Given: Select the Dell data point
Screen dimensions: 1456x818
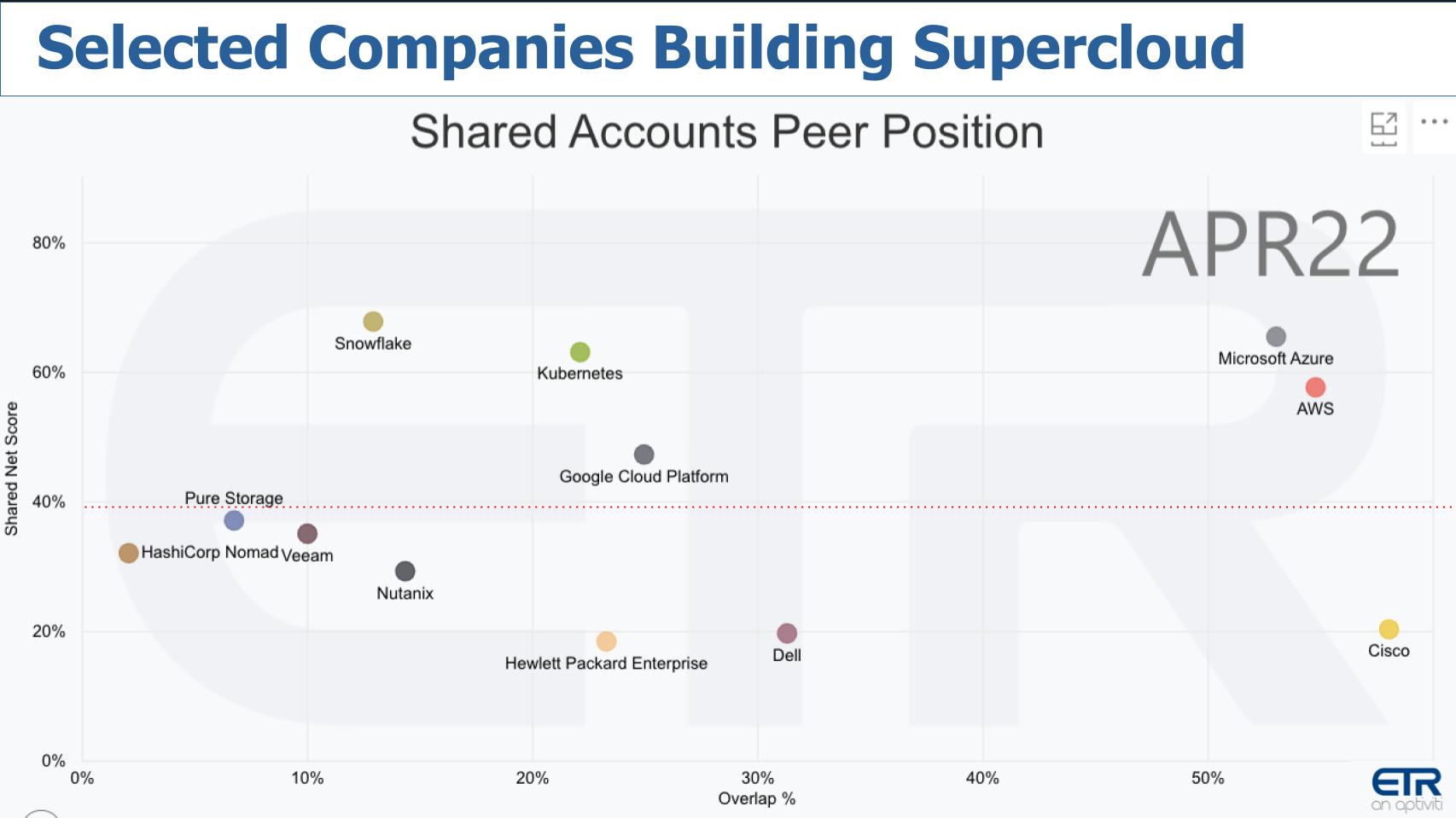Looking at the screenshot, I should [x=786, y=633].
